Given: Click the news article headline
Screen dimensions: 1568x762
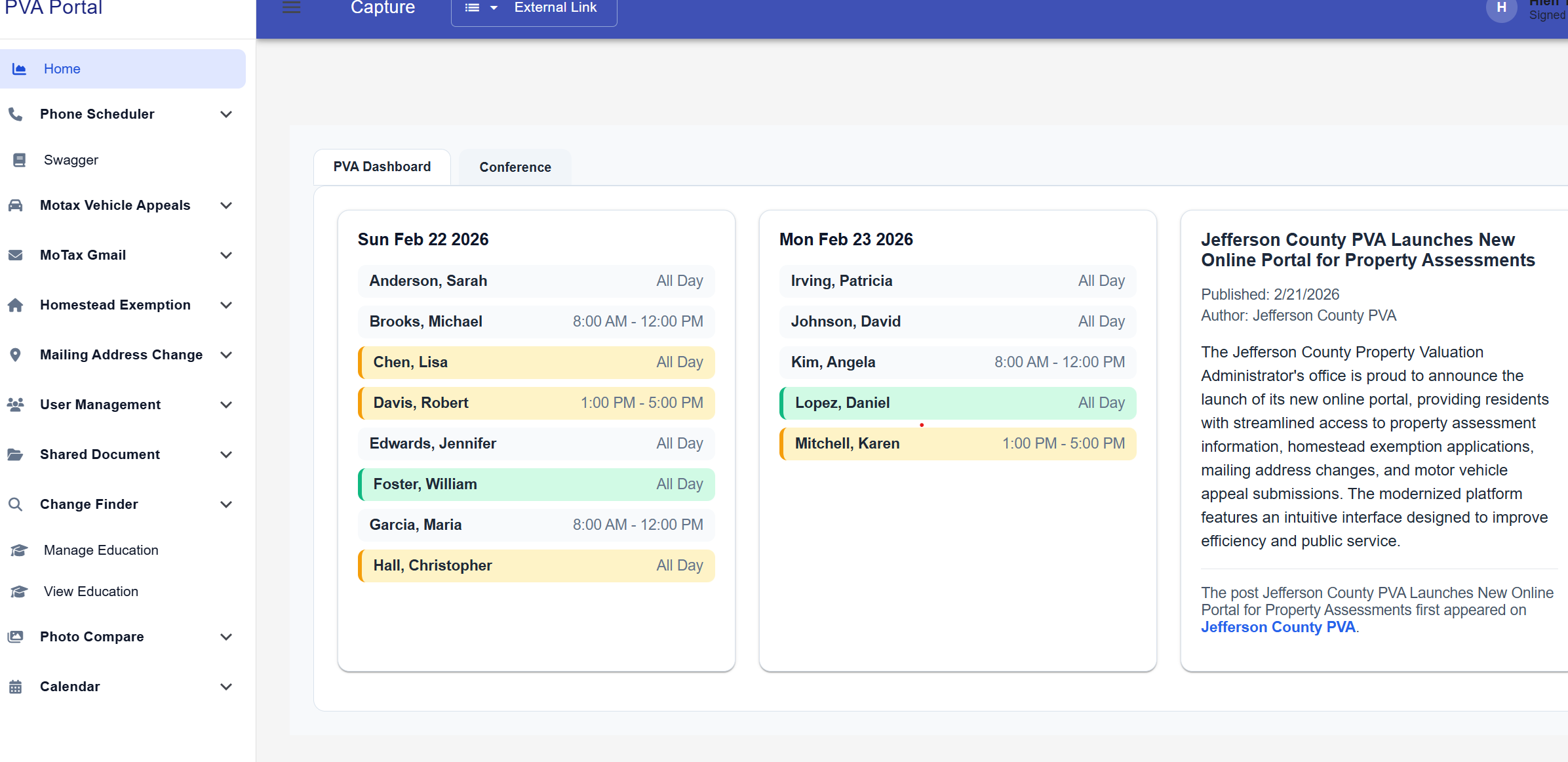Looking at the screenshot, I should click(x=1367, y=250).
